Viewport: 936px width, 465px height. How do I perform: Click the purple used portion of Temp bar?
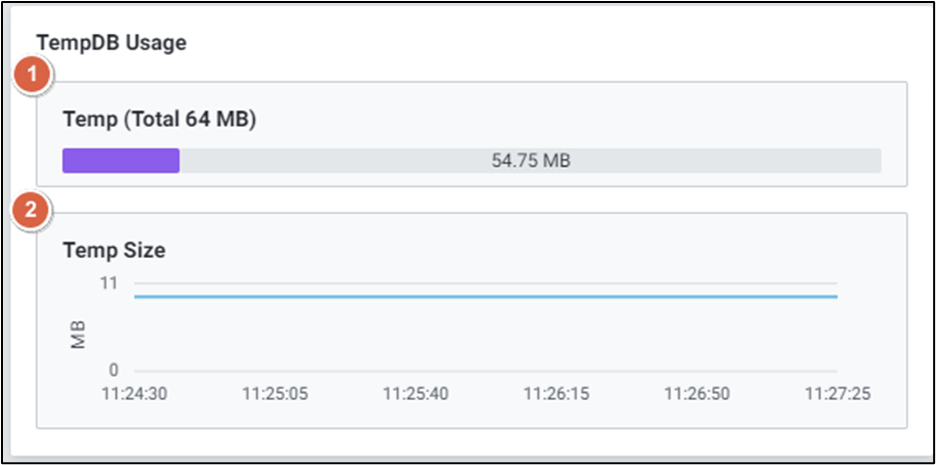coord(120,161)
